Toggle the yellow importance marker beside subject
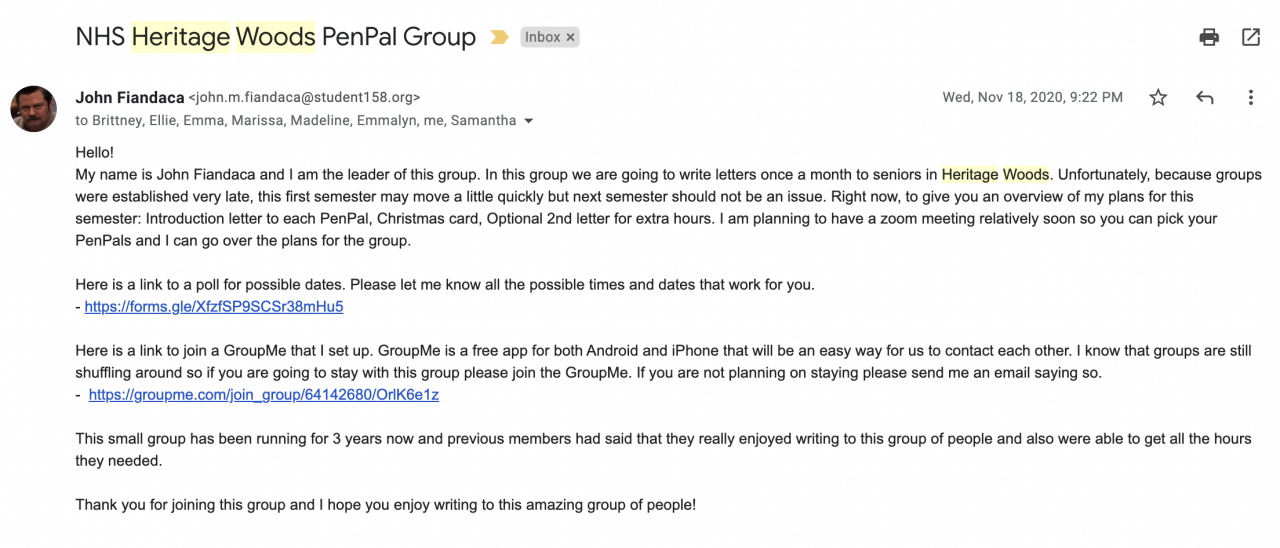The image size is (1280, 548). [499, 38]
